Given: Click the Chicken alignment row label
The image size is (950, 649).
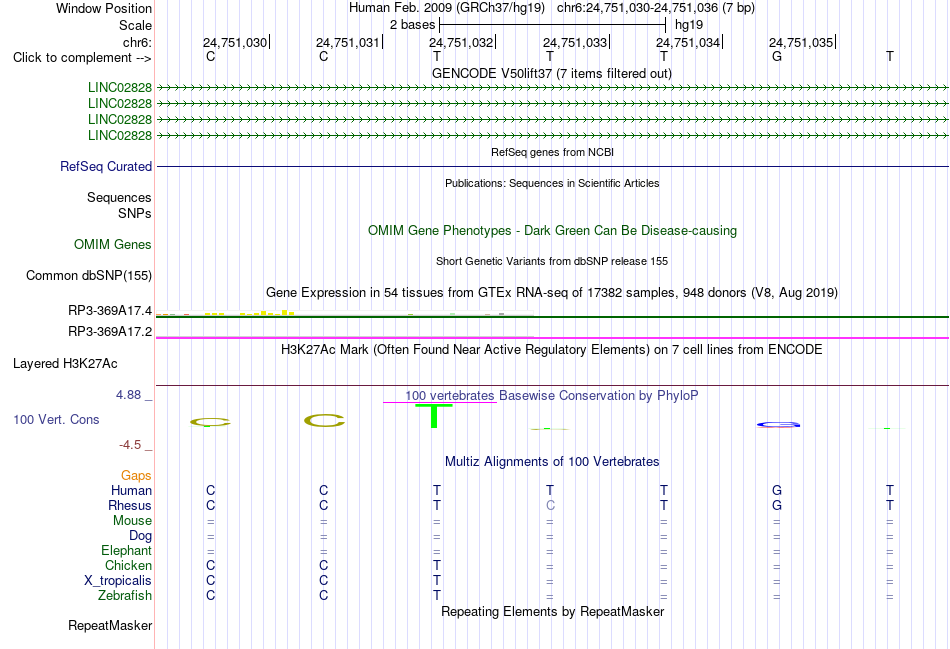Looking at the screenshot, I should coord(128,565).
